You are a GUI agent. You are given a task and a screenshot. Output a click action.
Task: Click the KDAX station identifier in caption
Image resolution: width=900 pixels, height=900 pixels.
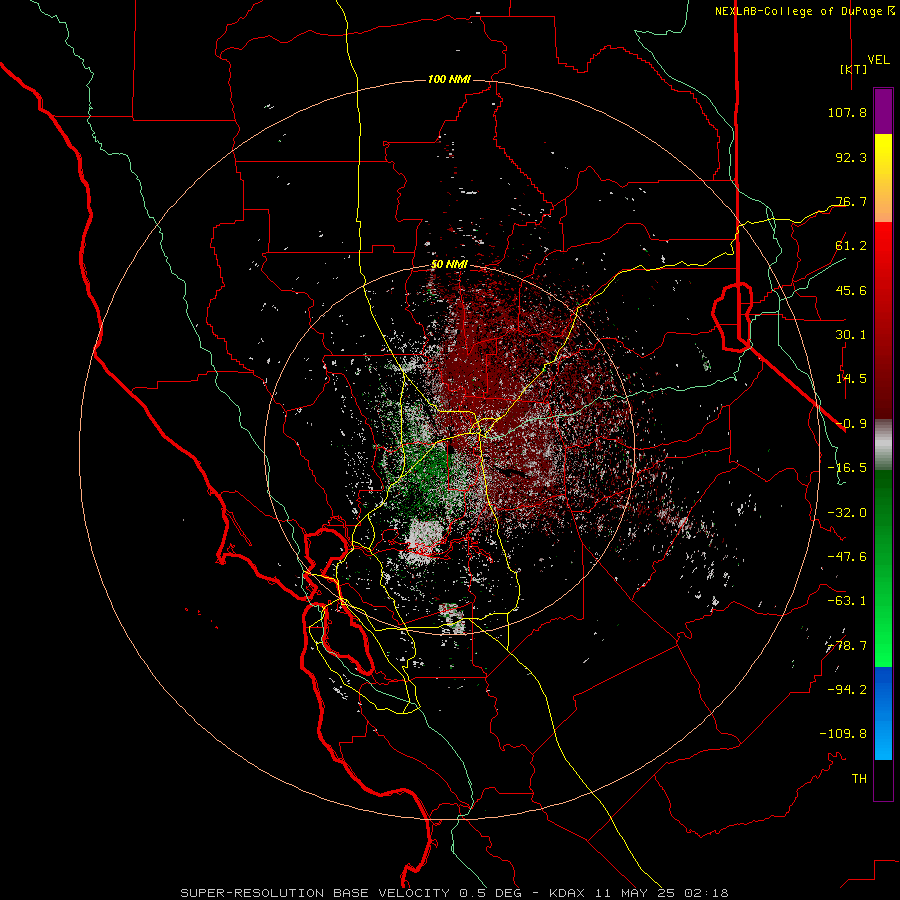(x=567, y=893)
